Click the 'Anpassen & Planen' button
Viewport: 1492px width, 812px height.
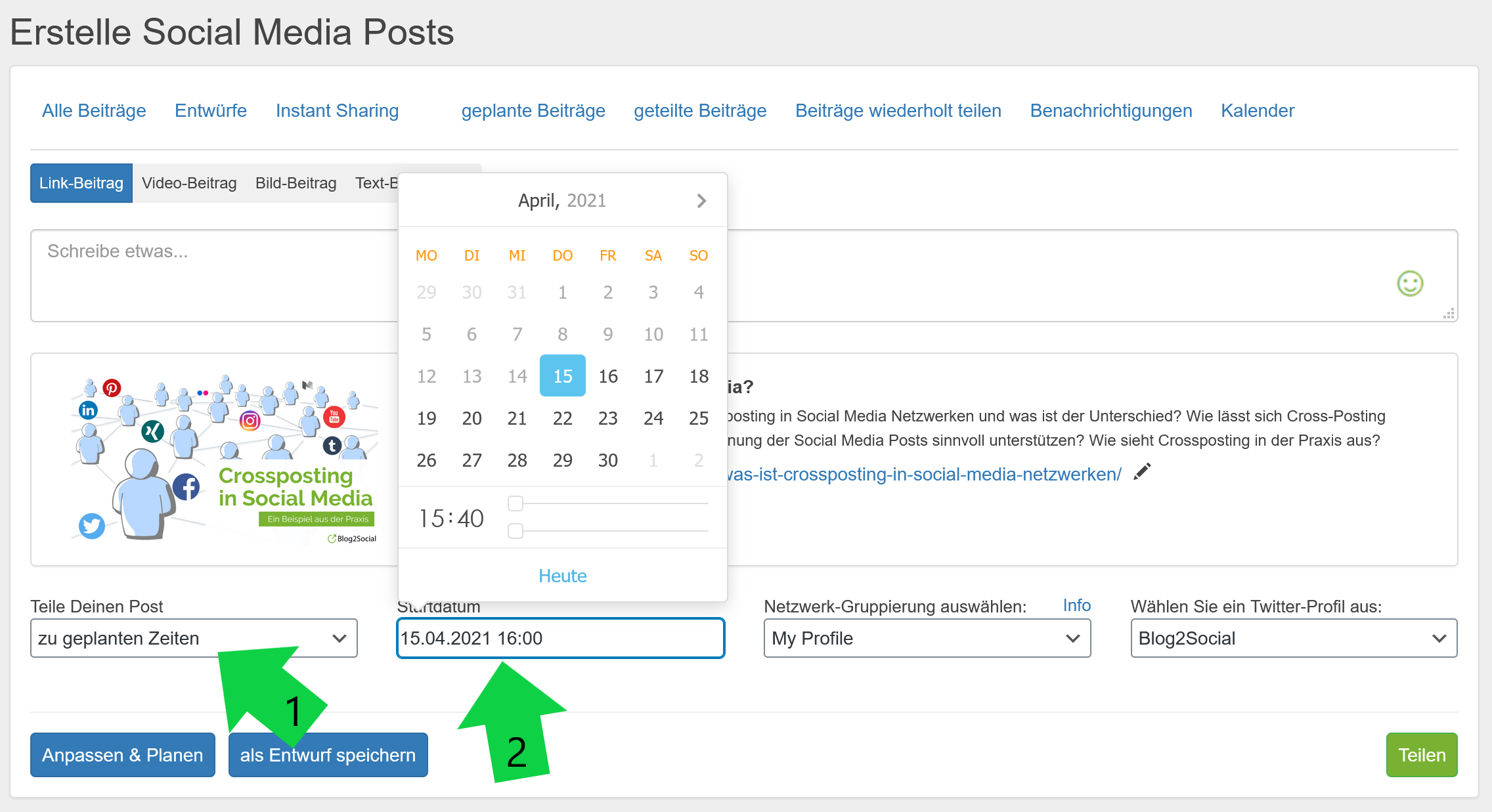(x=122, y=754)
